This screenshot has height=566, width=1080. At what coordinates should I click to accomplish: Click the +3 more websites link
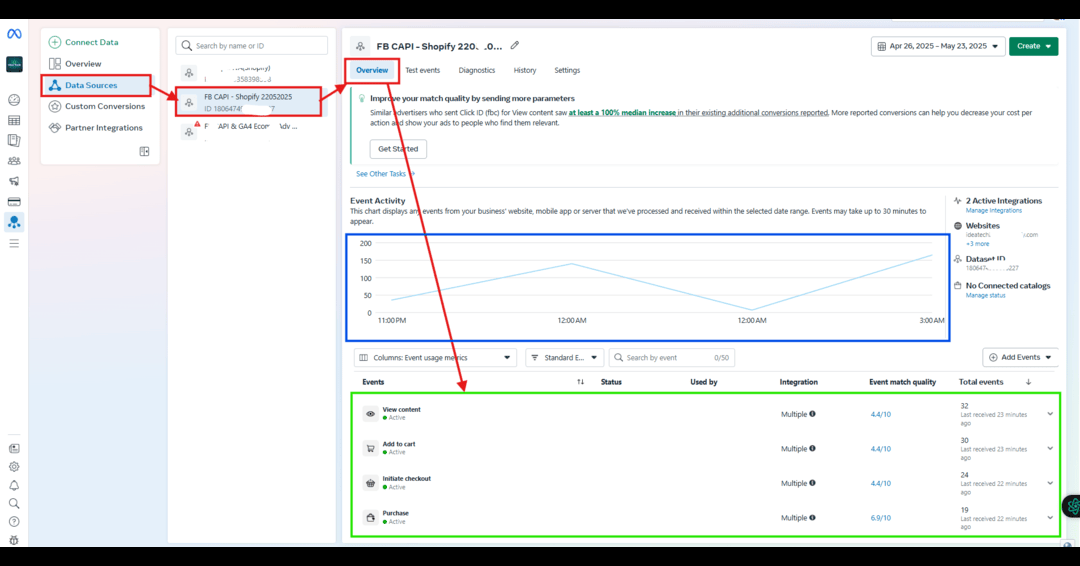pos(977,244)
